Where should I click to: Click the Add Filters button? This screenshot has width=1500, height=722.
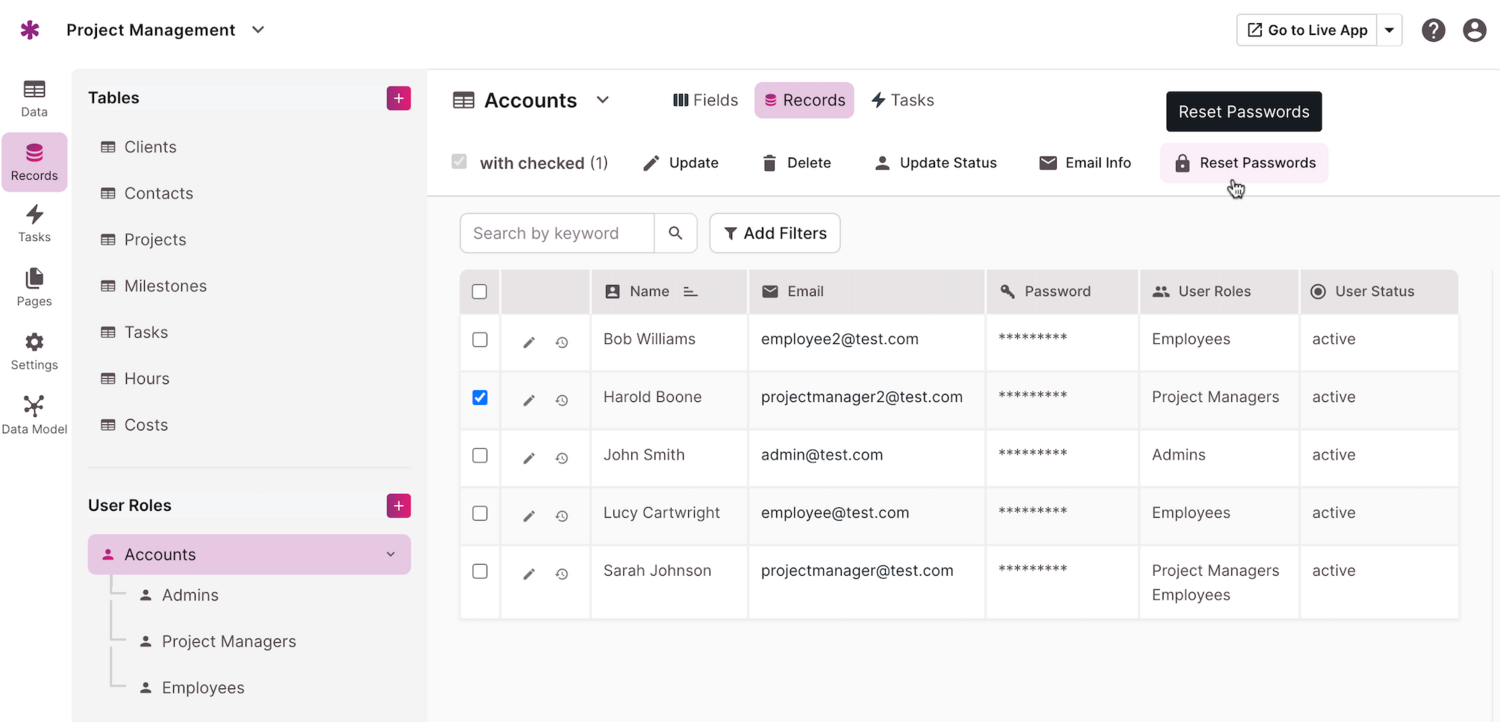pyautogui.click(x=775, y=233)
